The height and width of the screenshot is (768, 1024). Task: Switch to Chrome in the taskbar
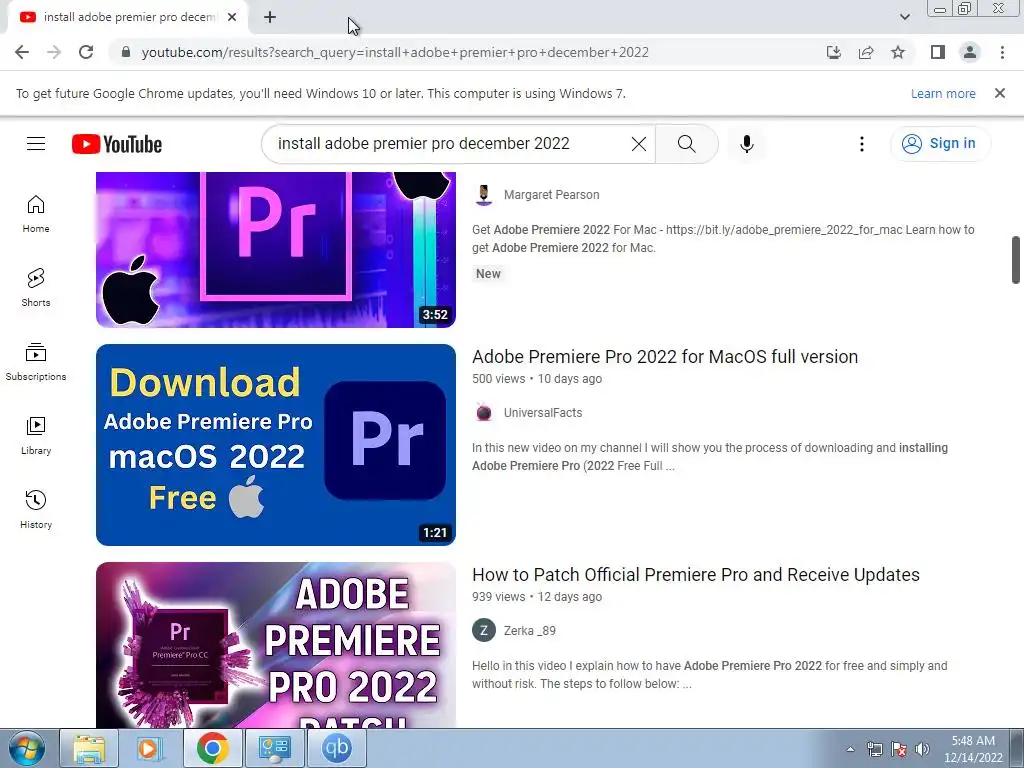[x=212, y=748]
